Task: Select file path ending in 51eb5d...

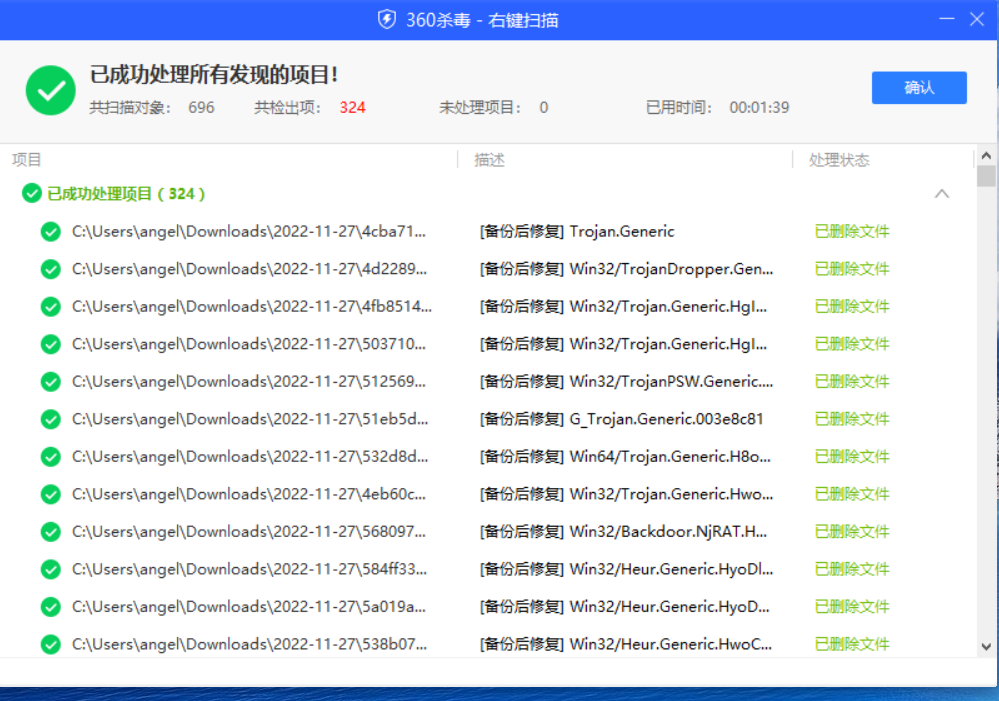Action: tap(250, 419)
